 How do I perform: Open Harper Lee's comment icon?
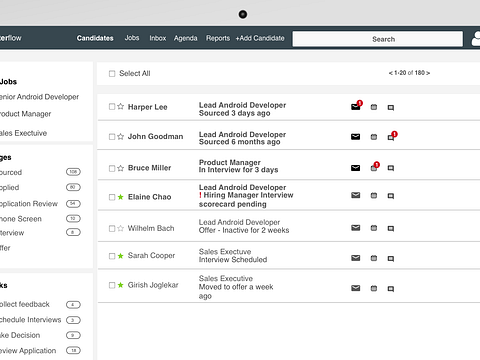click(x=391, y=108)
